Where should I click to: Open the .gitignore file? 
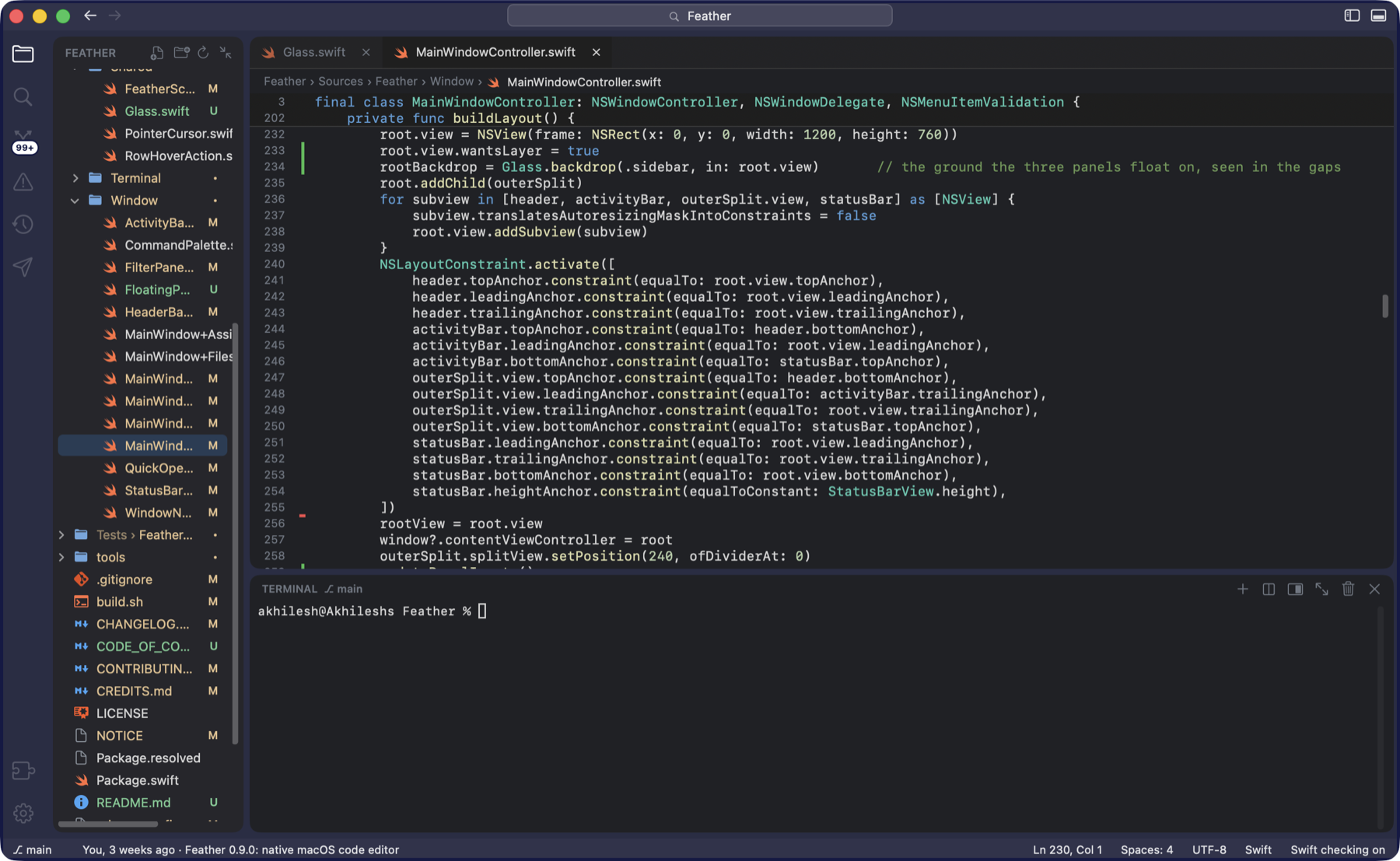143,579
